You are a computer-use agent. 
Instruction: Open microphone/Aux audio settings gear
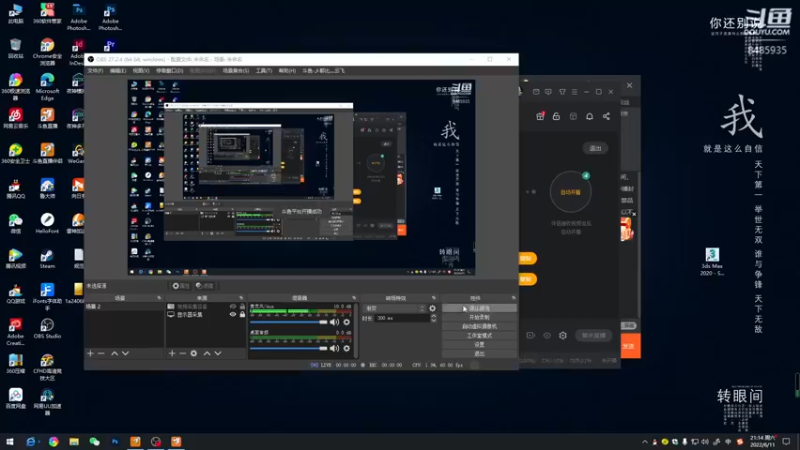point(347,322)
